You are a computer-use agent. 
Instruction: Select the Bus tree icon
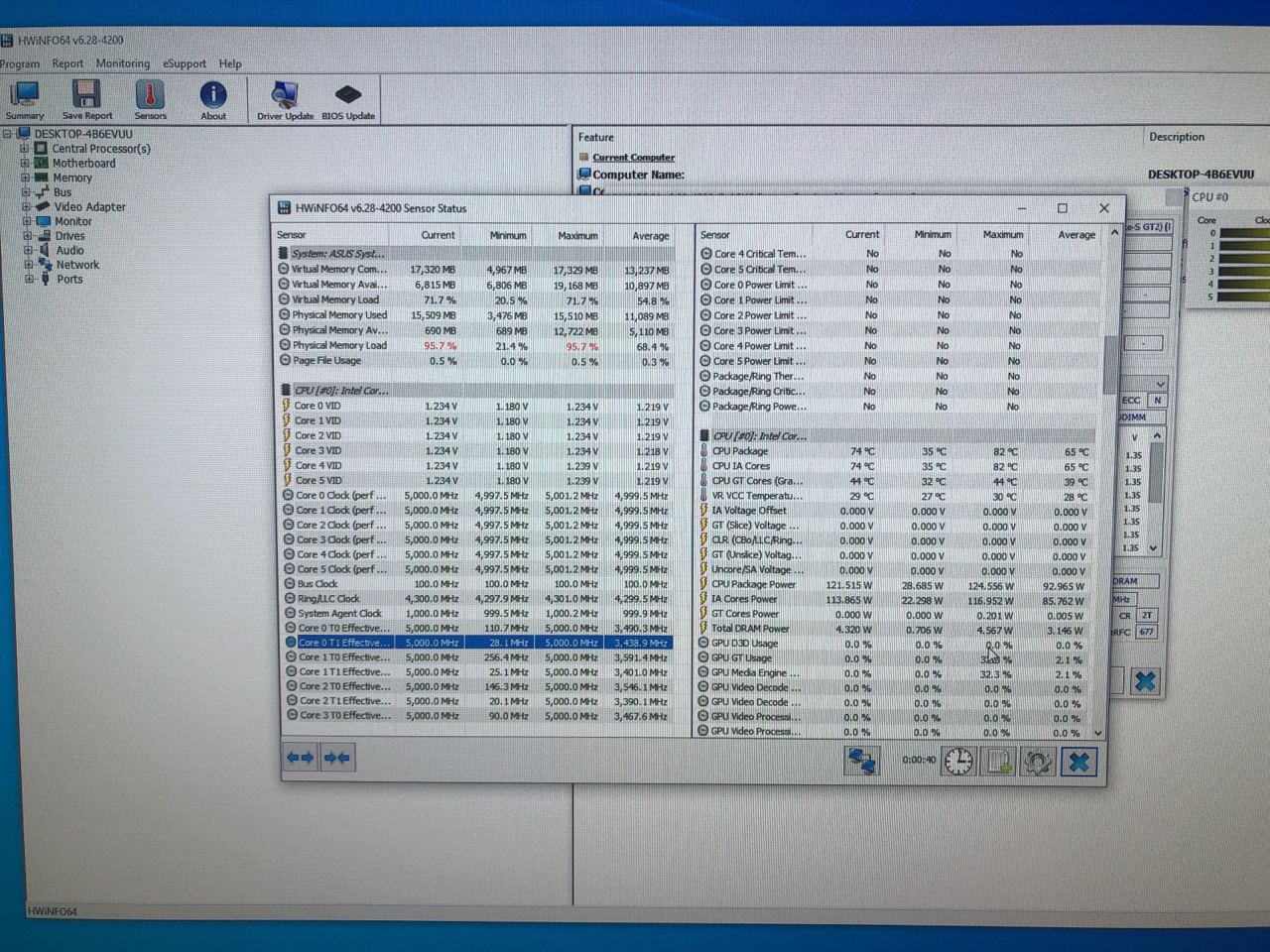pos(42,191)
